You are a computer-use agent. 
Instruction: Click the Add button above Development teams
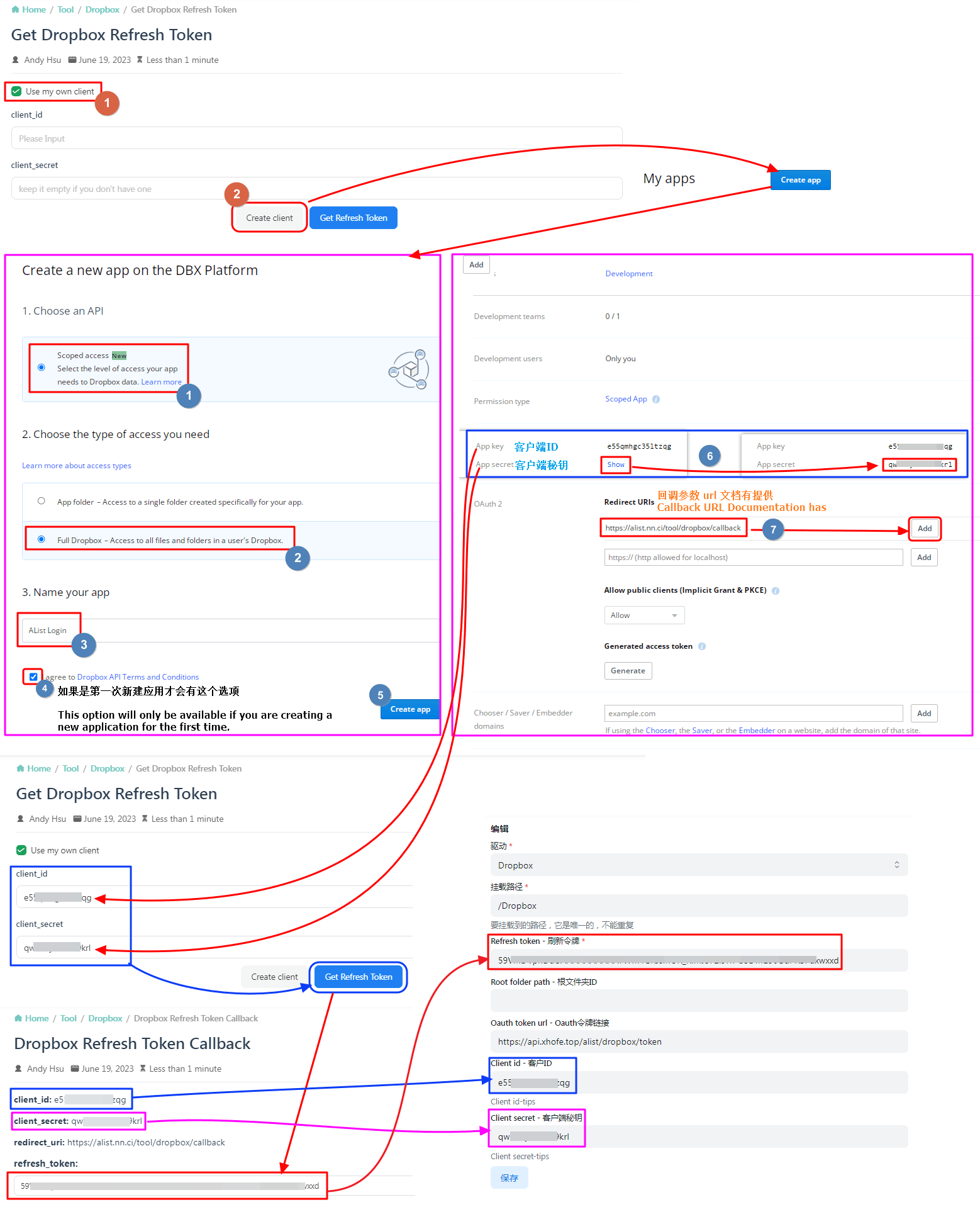point(476,265)
